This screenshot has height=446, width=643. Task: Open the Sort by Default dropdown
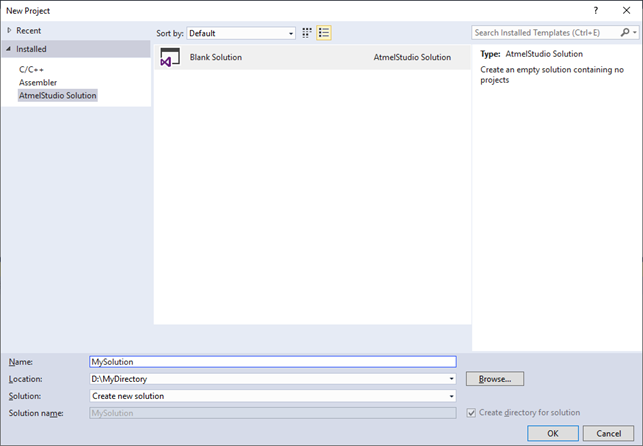(x=241, y=33)
